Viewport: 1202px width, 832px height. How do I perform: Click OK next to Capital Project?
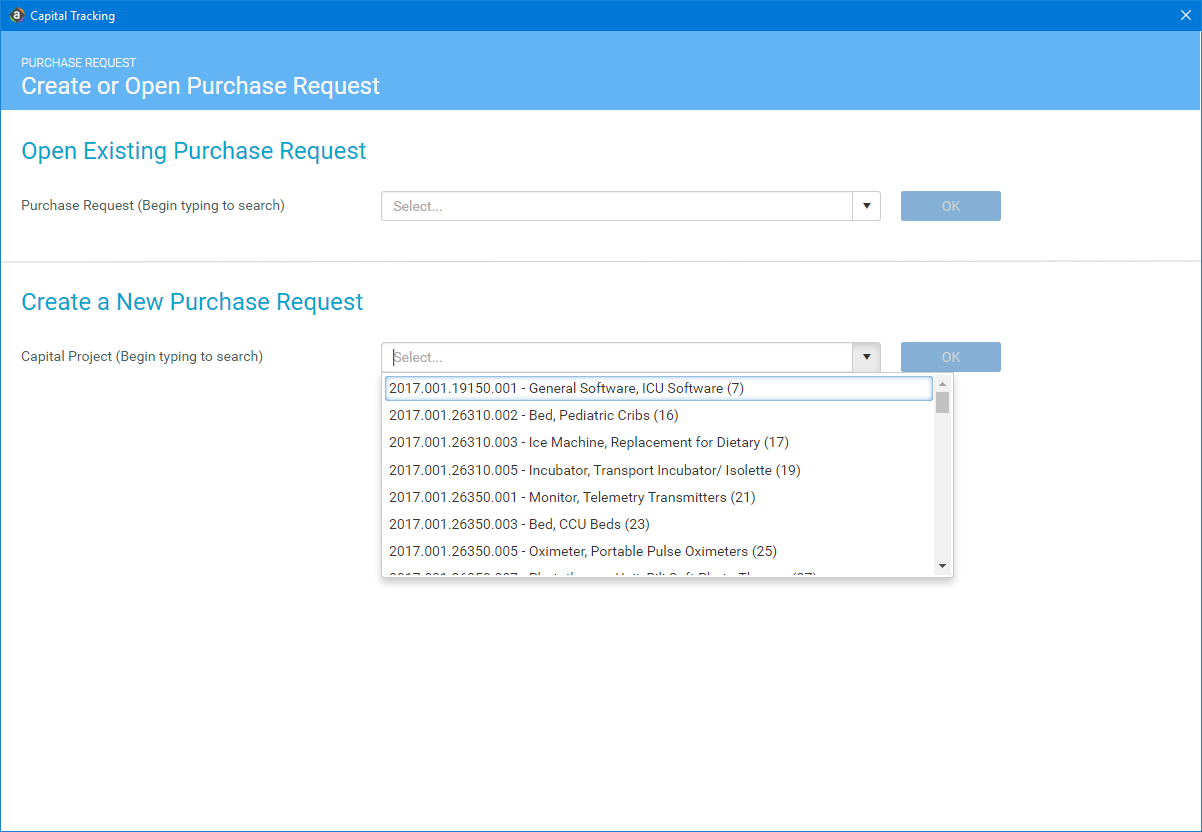click(x=950, y=357)
